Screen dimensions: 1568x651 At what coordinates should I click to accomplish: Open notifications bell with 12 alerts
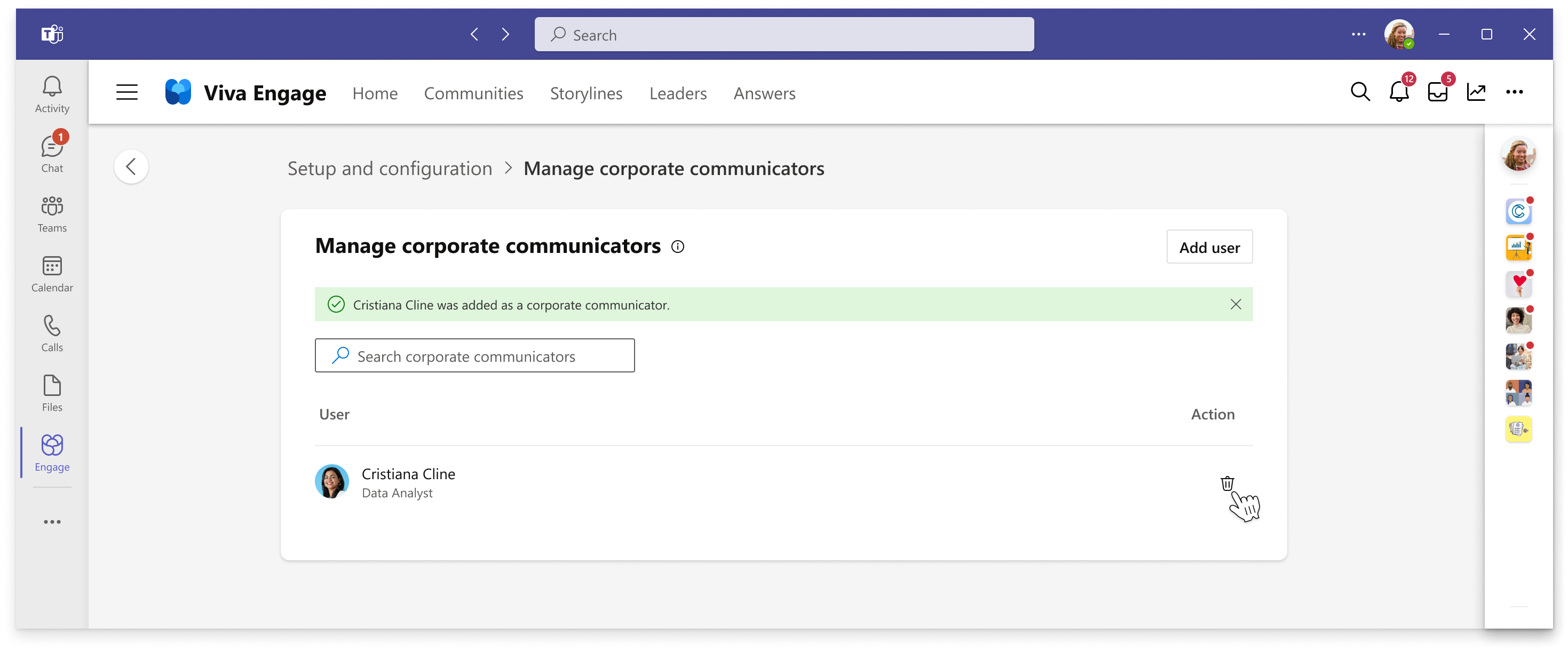point(1399,91)
